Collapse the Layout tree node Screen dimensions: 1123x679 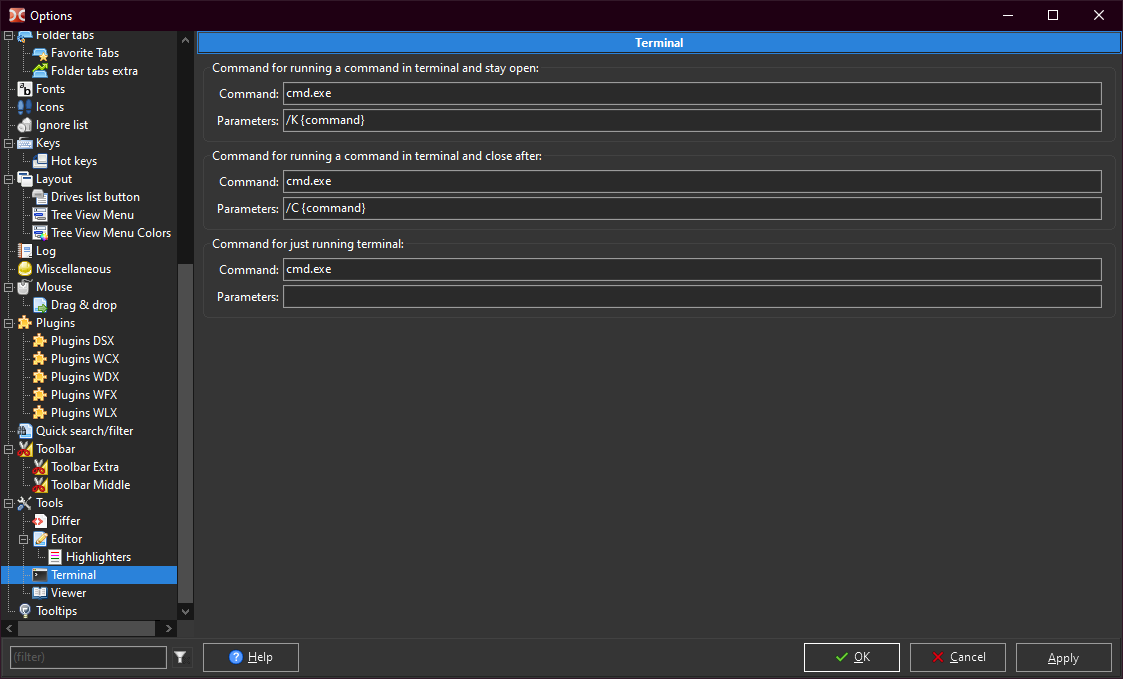click(10, 179)
